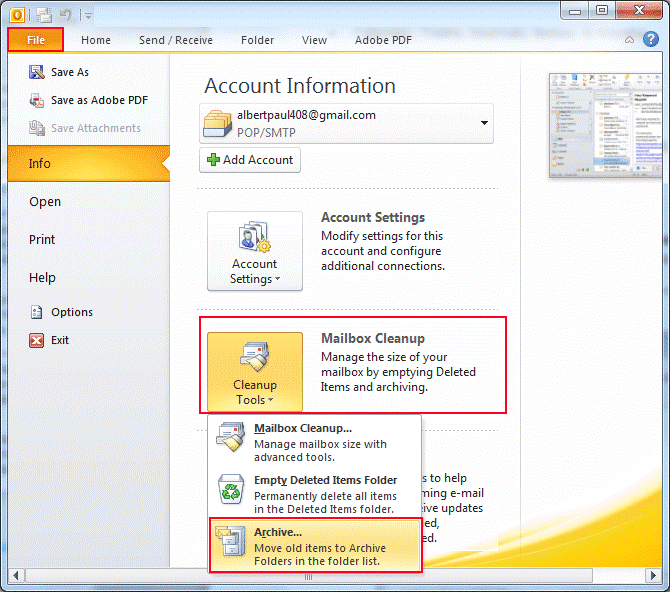
Task: Minimize the Outlook window
Action: click(575, 11)
